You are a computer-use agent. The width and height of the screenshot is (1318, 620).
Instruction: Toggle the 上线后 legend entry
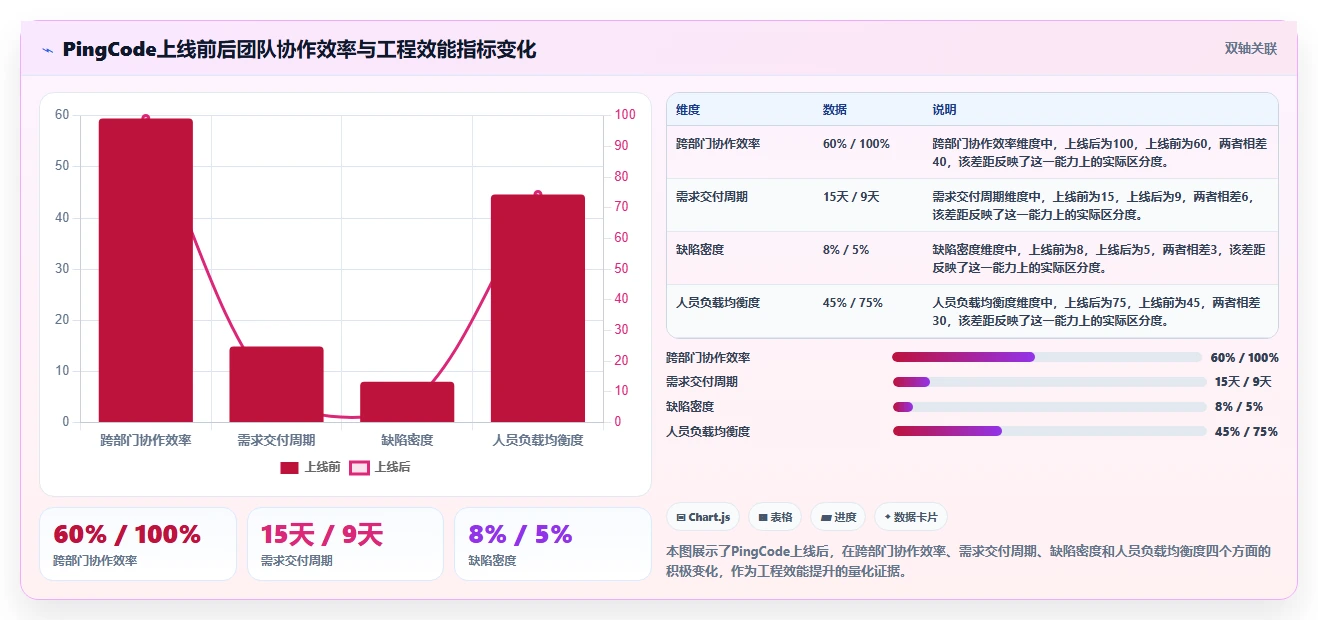tap(379, 467)
